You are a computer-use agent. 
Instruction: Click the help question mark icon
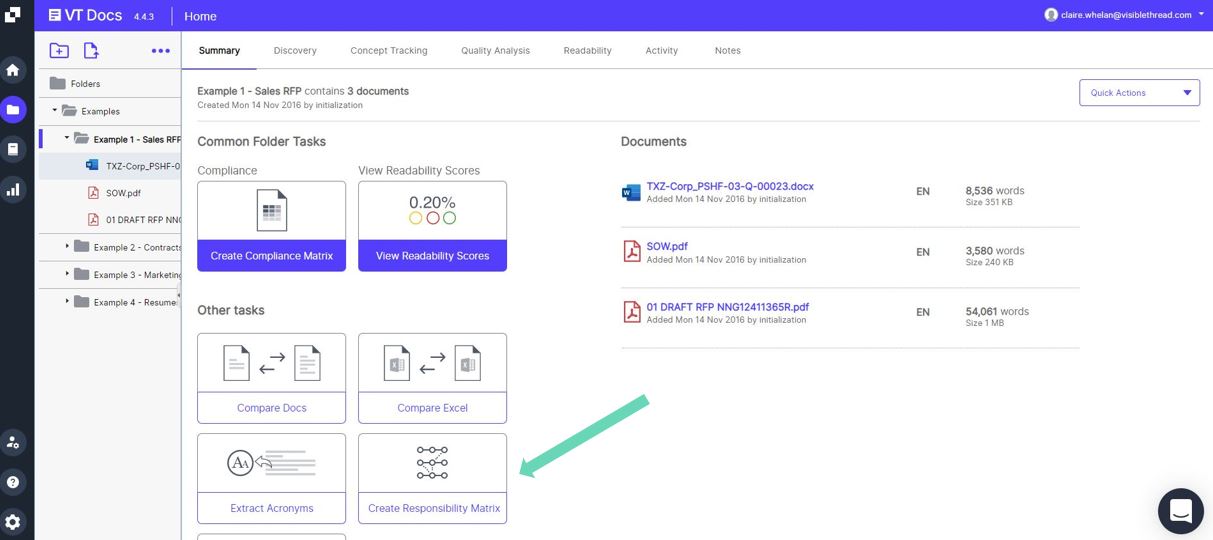13,482
